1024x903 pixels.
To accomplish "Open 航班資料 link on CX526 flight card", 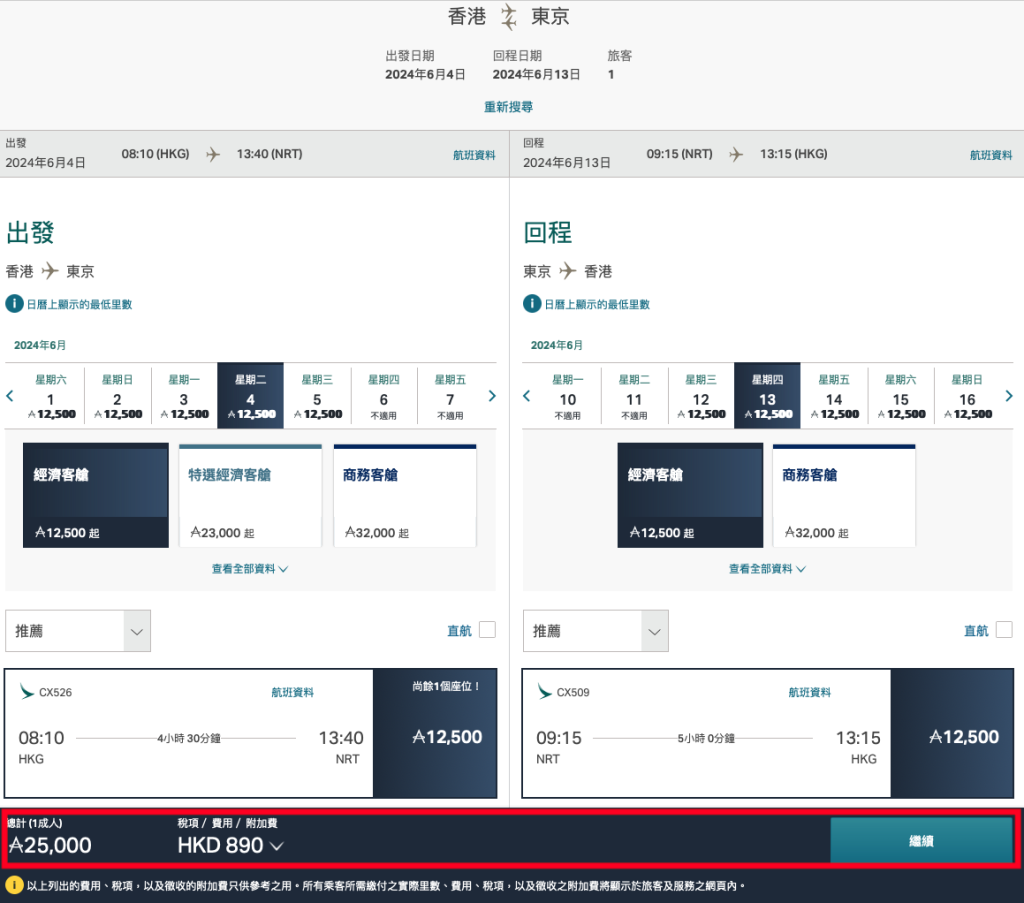I will pyautogui.click(x=293, y=692).
